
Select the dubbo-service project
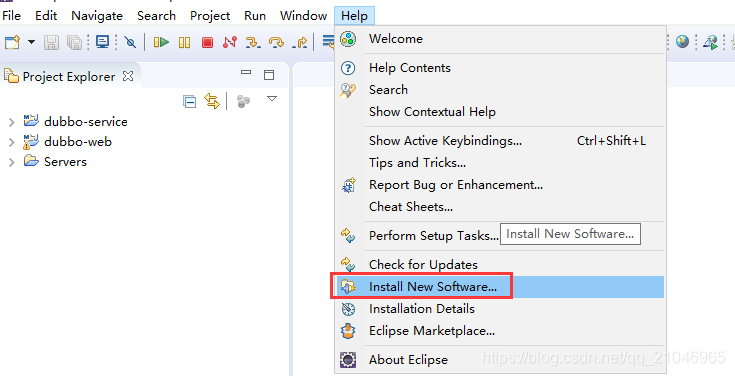point(86,121)
